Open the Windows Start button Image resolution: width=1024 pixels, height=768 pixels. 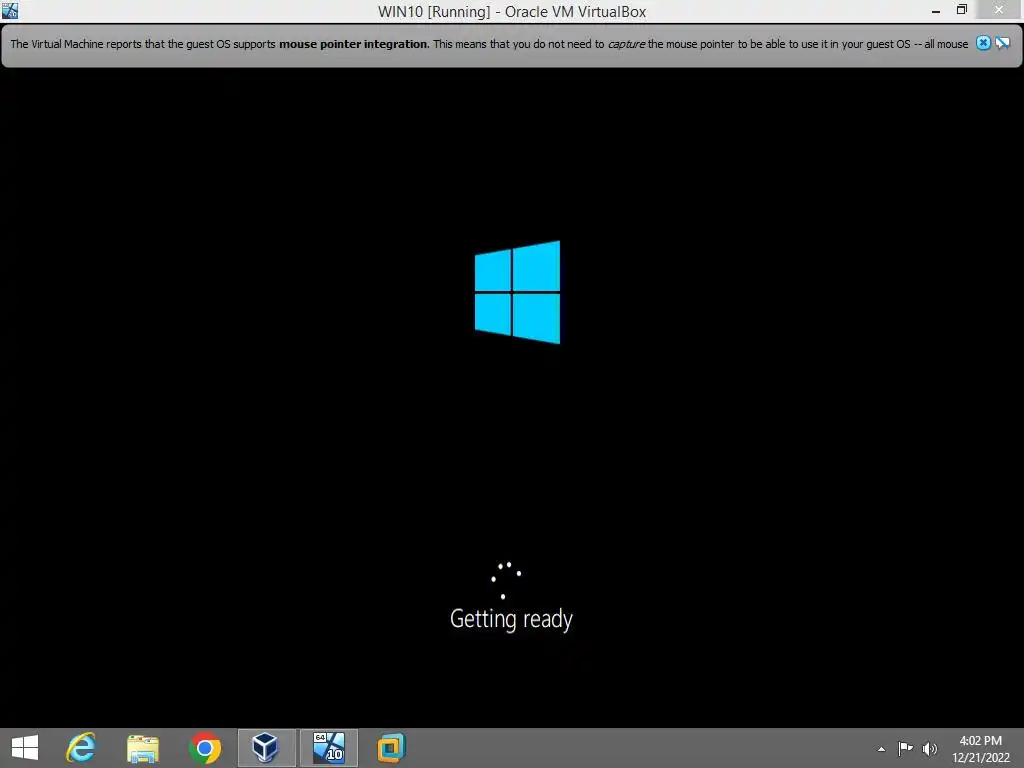coord(25,748)
